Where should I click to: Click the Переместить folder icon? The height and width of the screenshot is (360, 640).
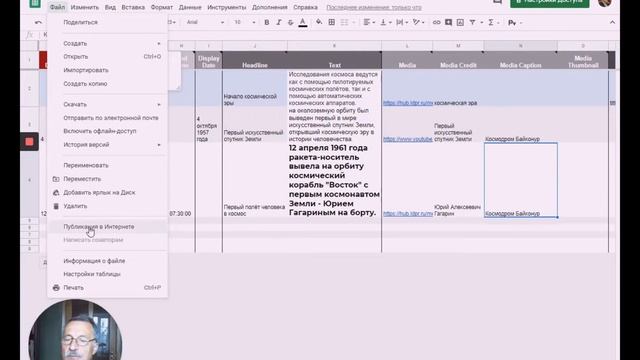56,179
